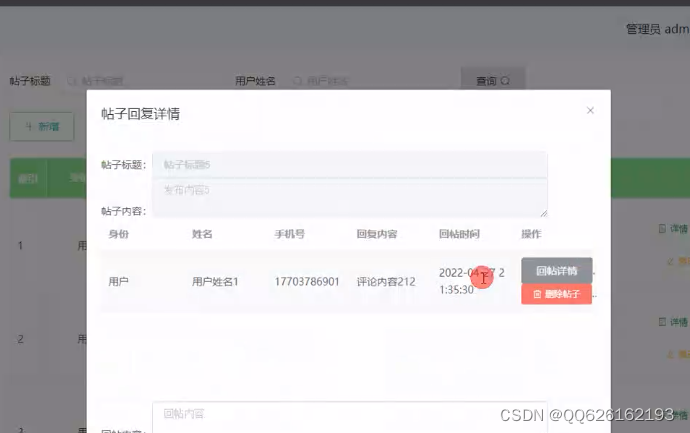Click the 帖子回复详情 dialog title
This screenshot has height=433, width=690.
coord(140,114)
